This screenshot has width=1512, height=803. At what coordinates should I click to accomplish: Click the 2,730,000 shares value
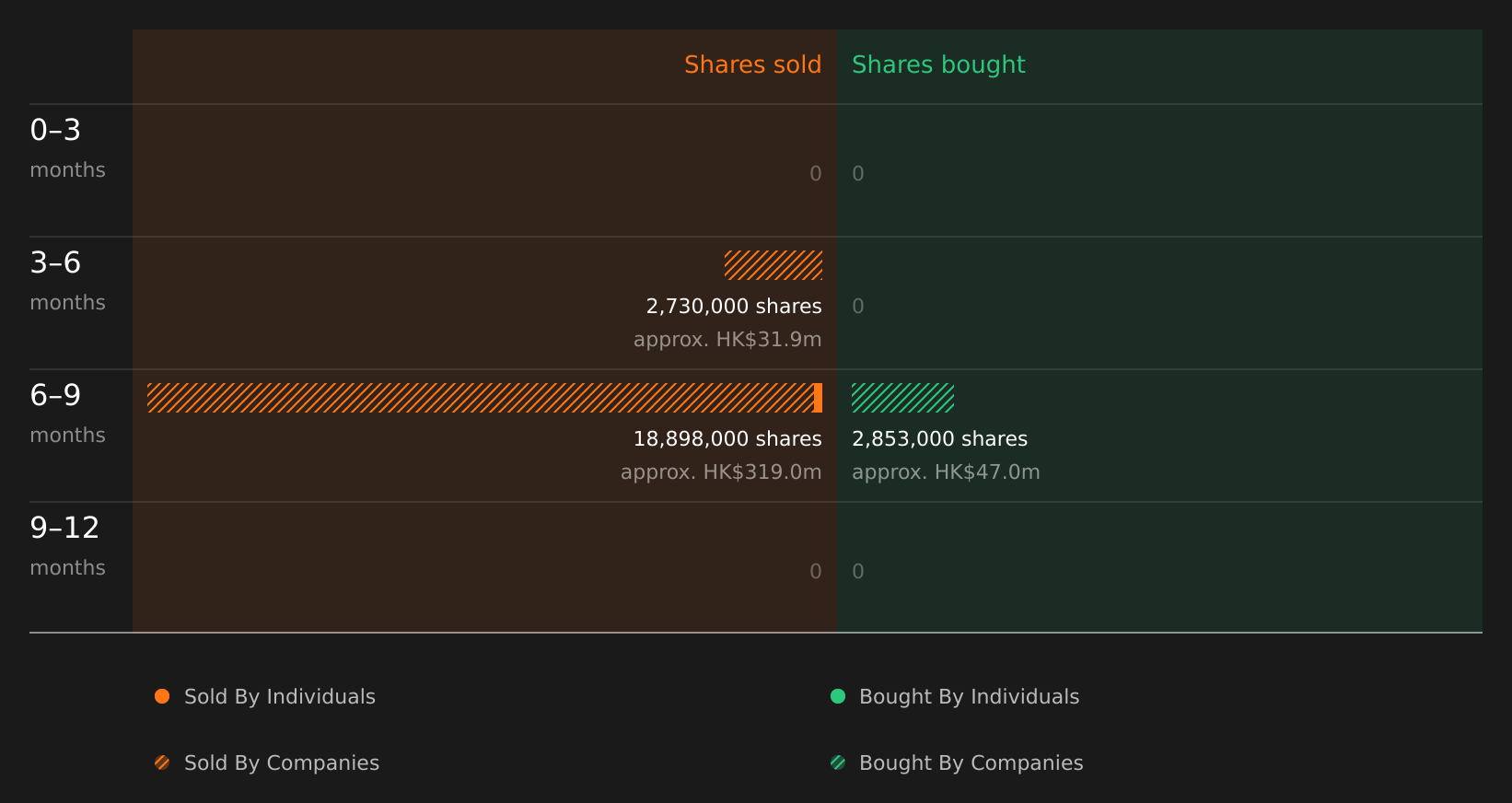pos(734,306)
